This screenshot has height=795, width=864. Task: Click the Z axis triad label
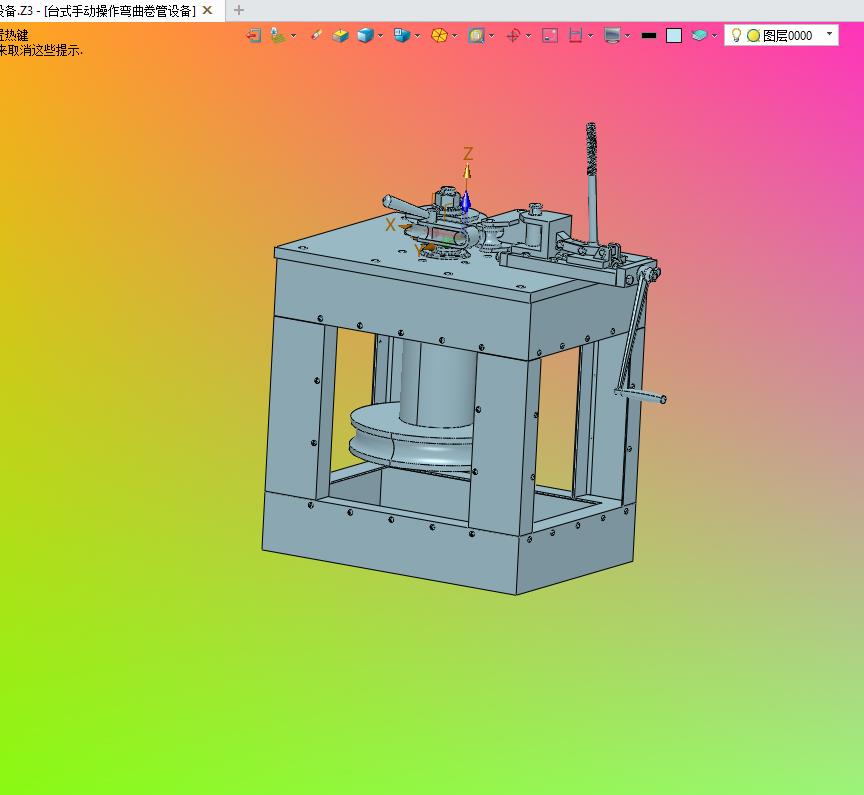(x=468, y=154)
